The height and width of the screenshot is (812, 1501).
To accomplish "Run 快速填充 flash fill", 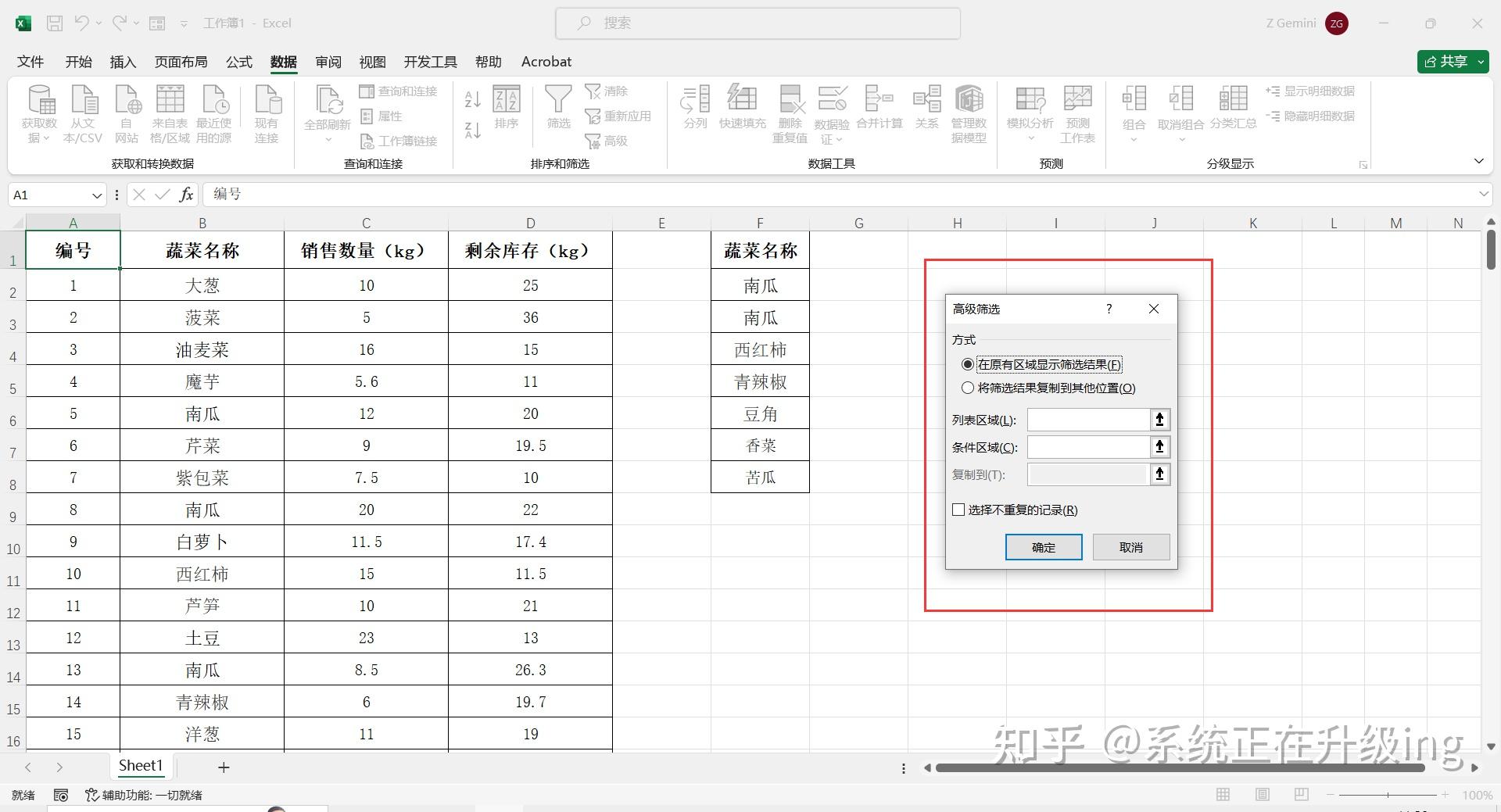I will (743, 107).
